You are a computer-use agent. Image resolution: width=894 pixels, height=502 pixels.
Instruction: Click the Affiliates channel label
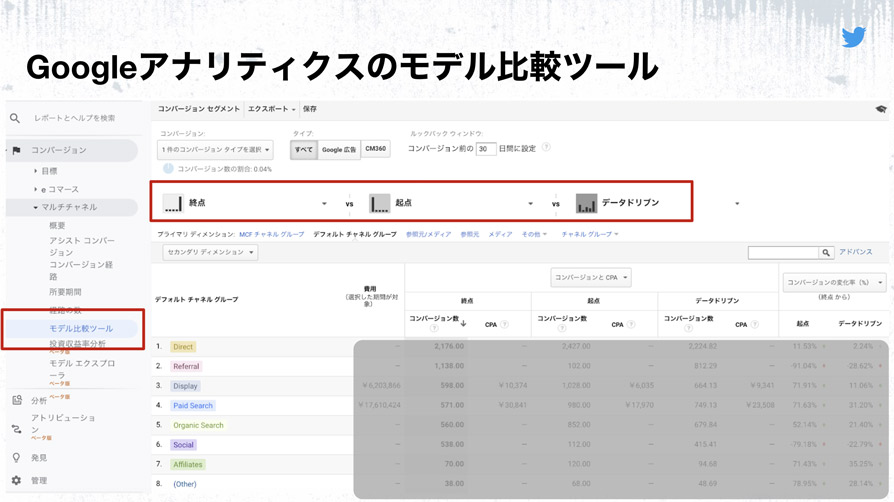[x=188, y=464]
